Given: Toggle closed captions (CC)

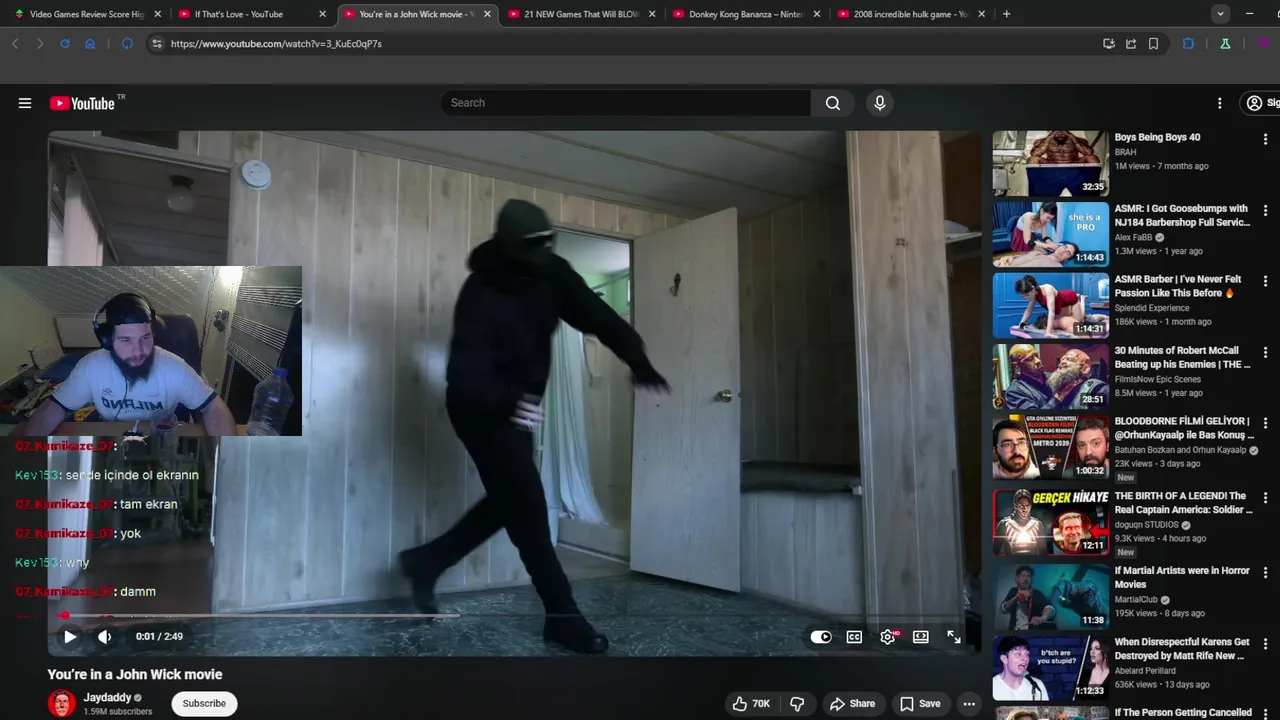Looking at the screenshot, I should coord(854,637).
